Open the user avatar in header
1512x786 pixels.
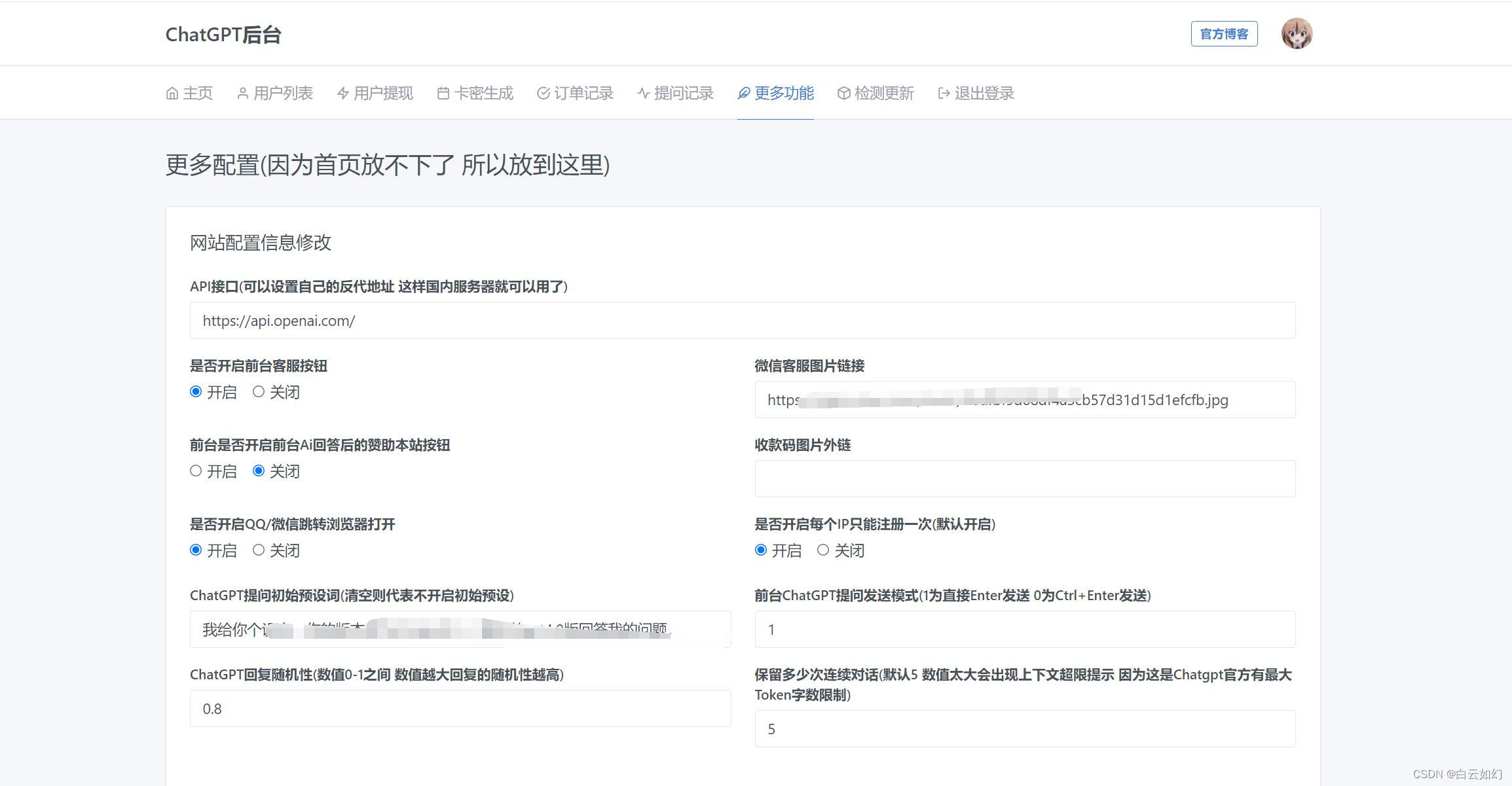[x=1297, y=33]
